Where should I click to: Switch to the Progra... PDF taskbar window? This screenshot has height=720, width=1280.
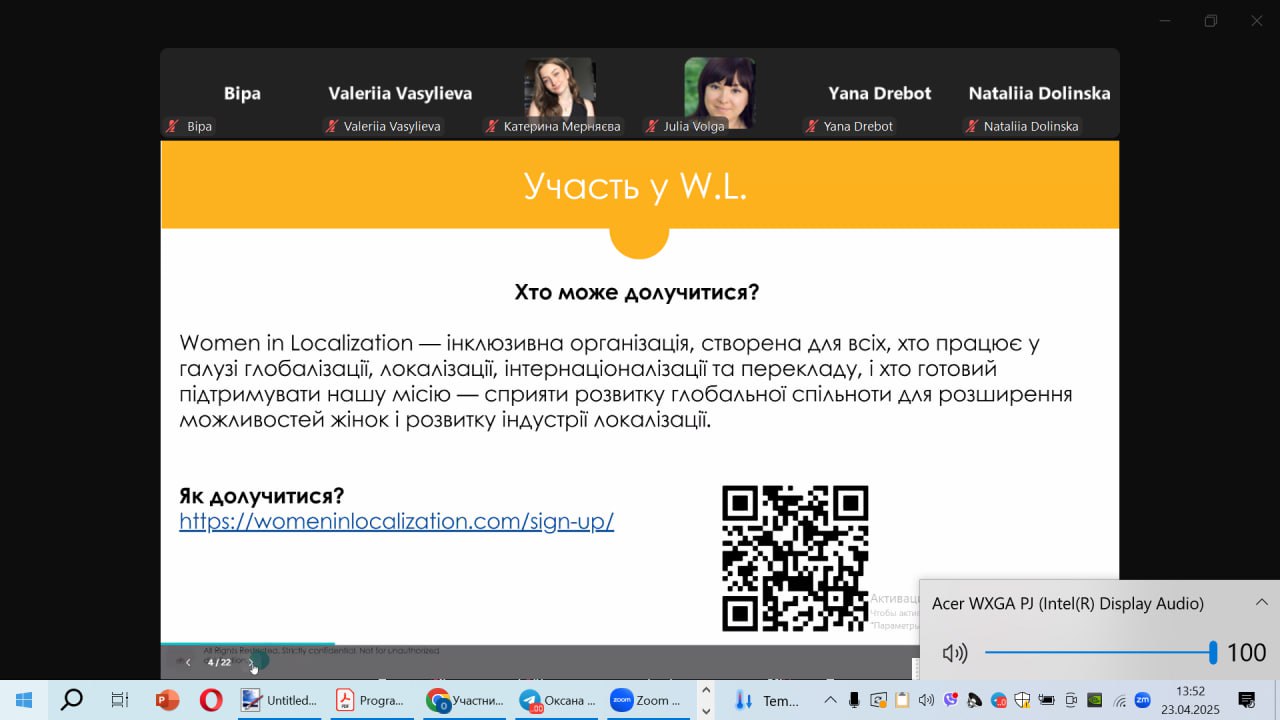[371, 700]
